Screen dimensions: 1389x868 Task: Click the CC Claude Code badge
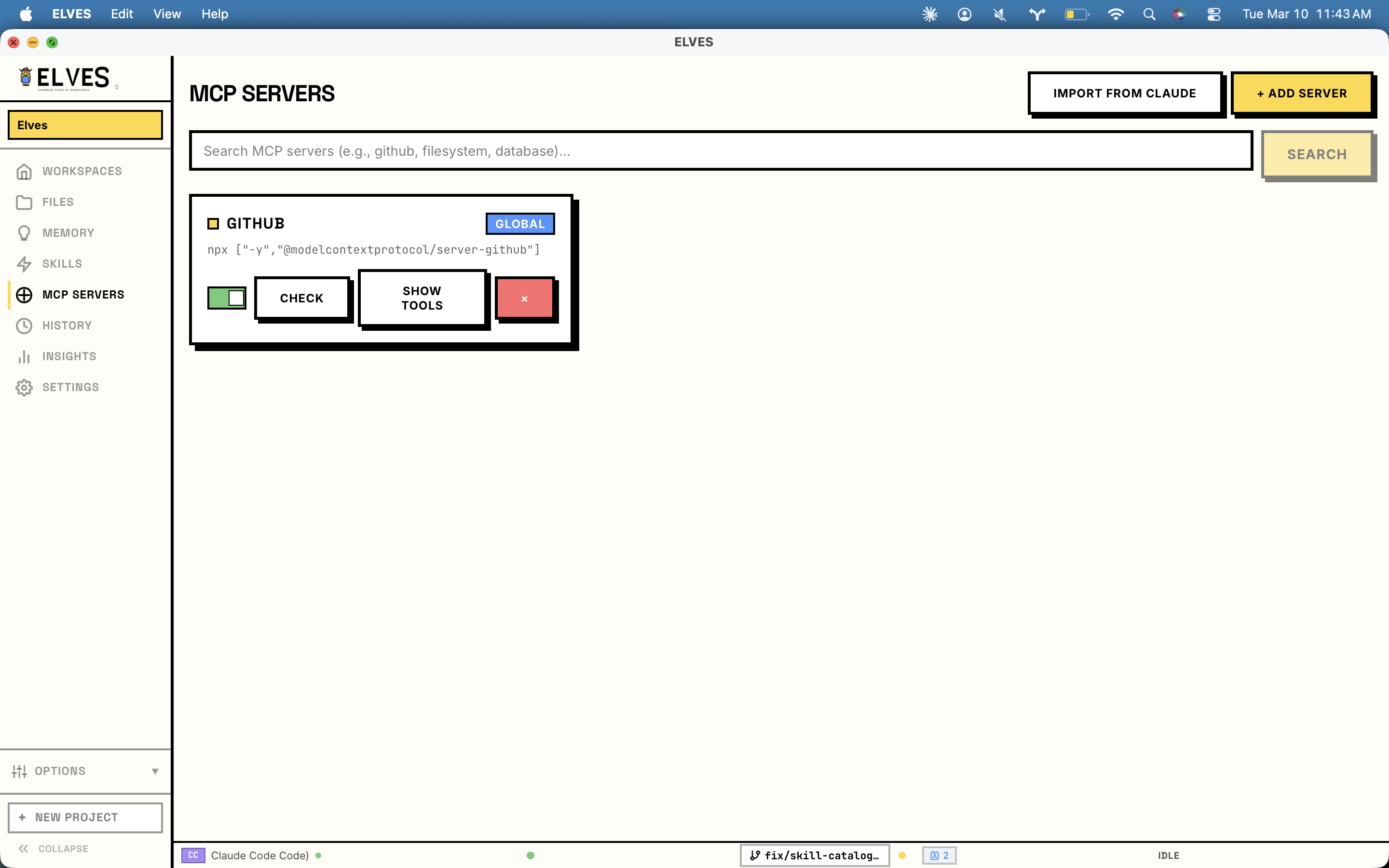[193, 855]
